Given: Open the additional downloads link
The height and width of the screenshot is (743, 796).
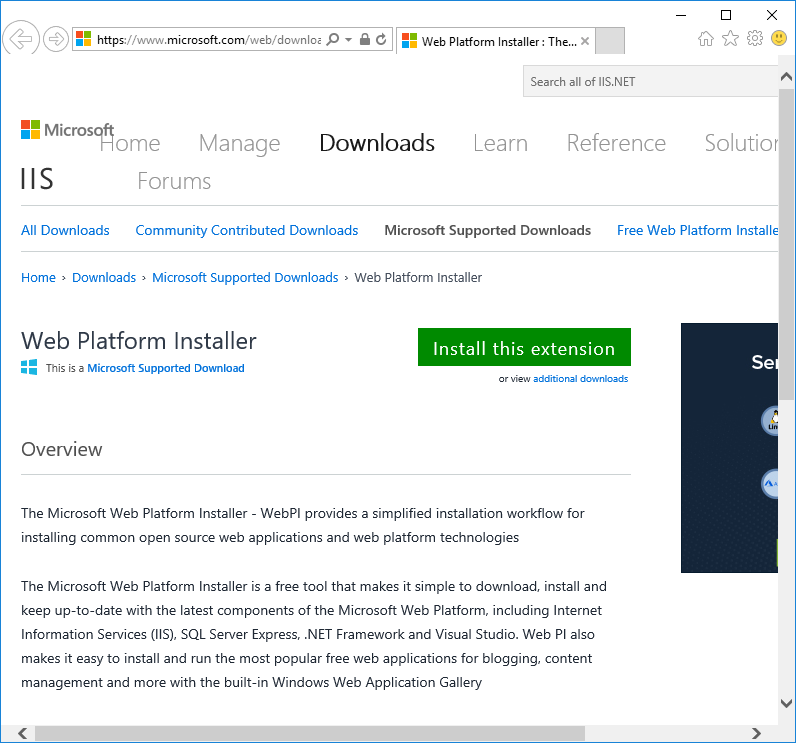Looking at the screenshot, I should (x=580, y=379).
